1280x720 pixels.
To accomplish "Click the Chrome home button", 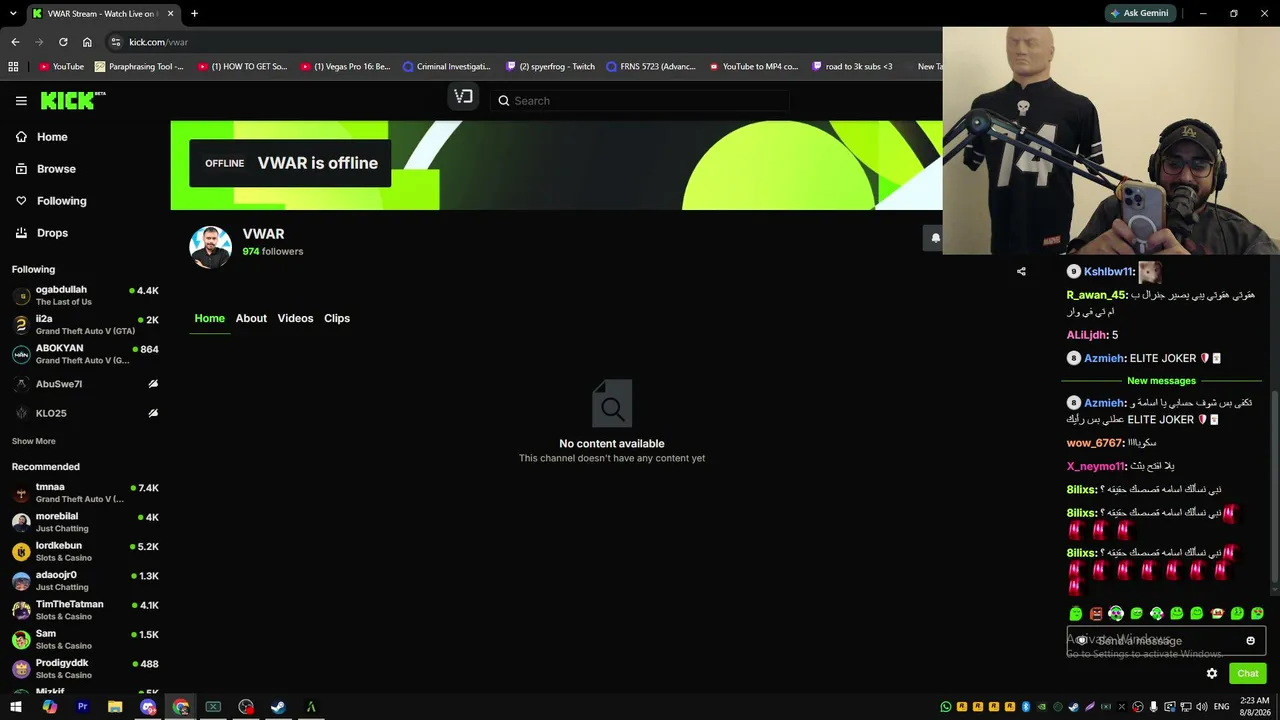I will tap(87, 42).
